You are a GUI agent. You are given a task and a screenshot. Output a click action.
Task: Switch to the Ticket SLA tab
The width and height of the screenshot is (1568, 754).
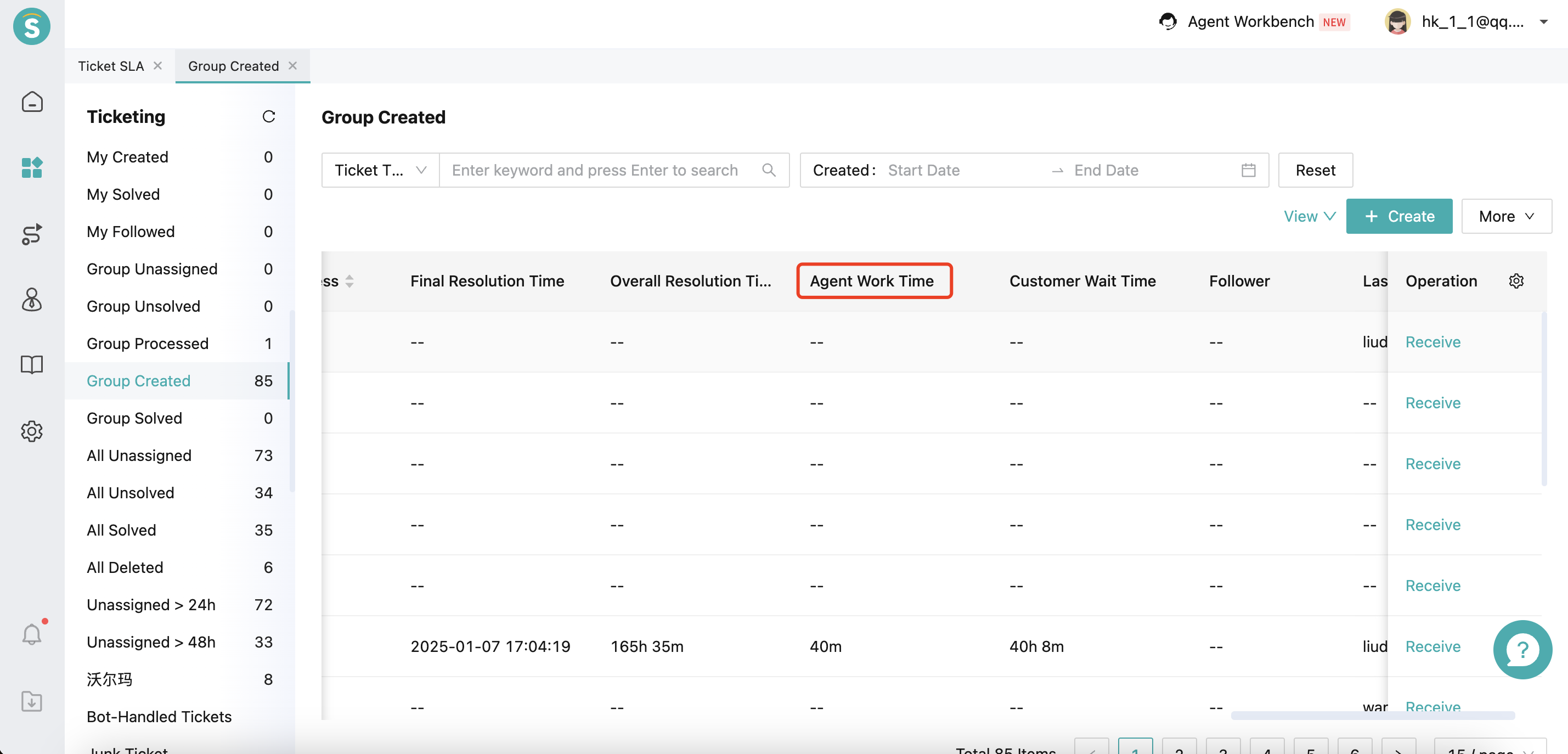tap(111, 66)
